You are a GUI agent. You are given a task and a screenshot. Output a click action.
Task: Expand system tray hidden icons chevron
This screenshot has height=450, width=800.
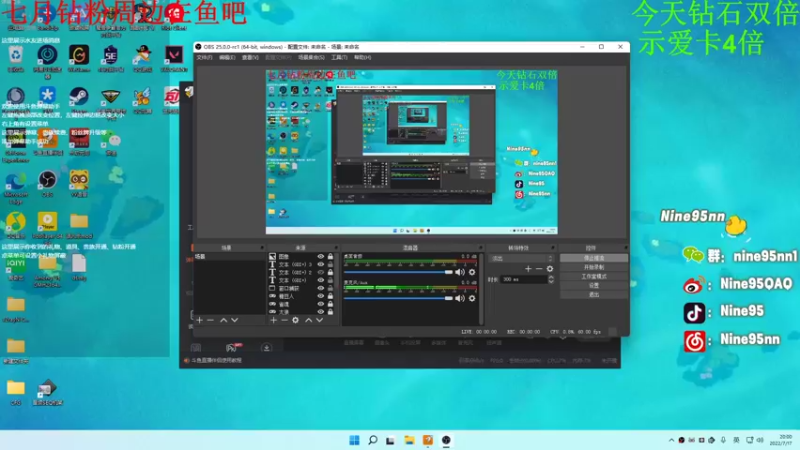(671, 440)
